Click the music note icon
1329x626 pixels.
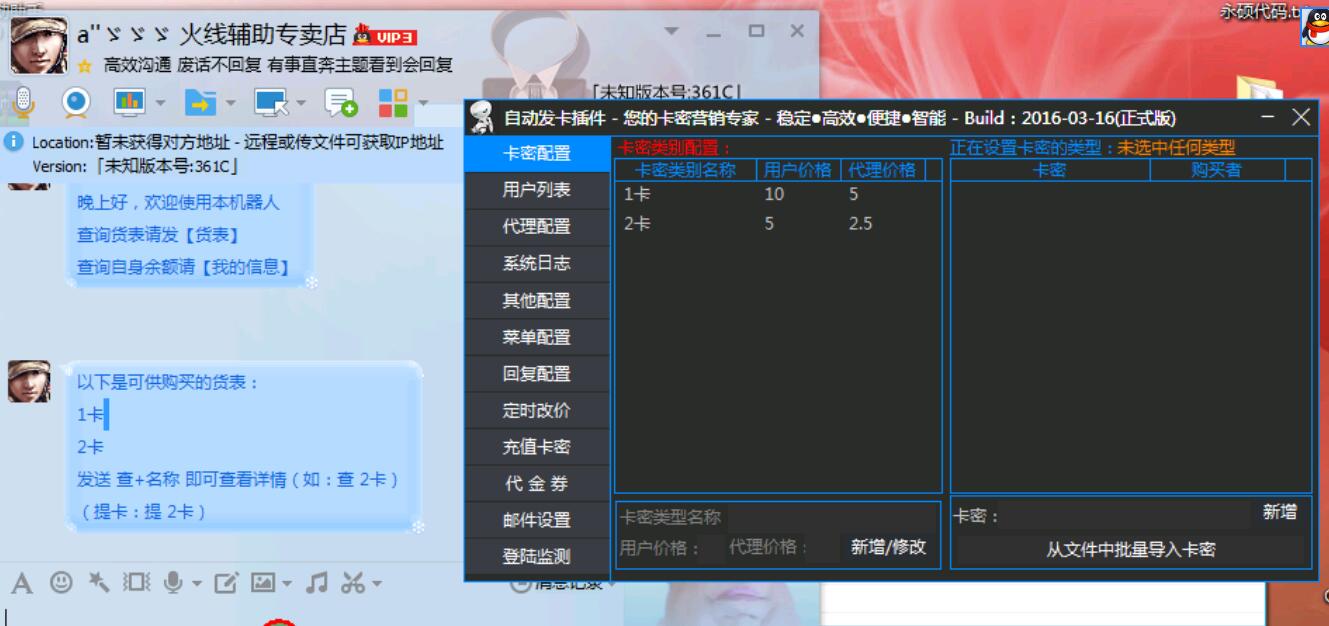(317, 582)
